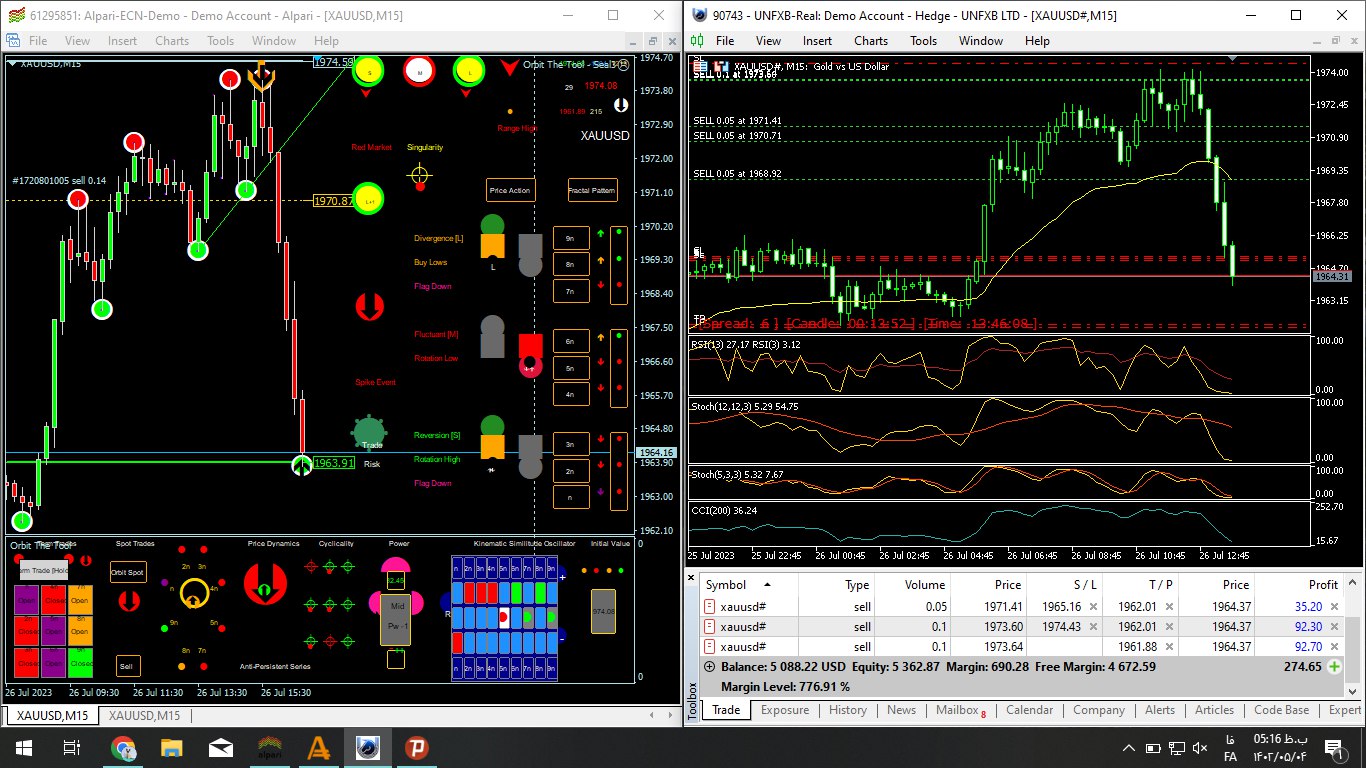Click the large red Price Dynamics arrow icon
Image resolution: width=1366 pixels, height=768 pixels.
point(267,583)
